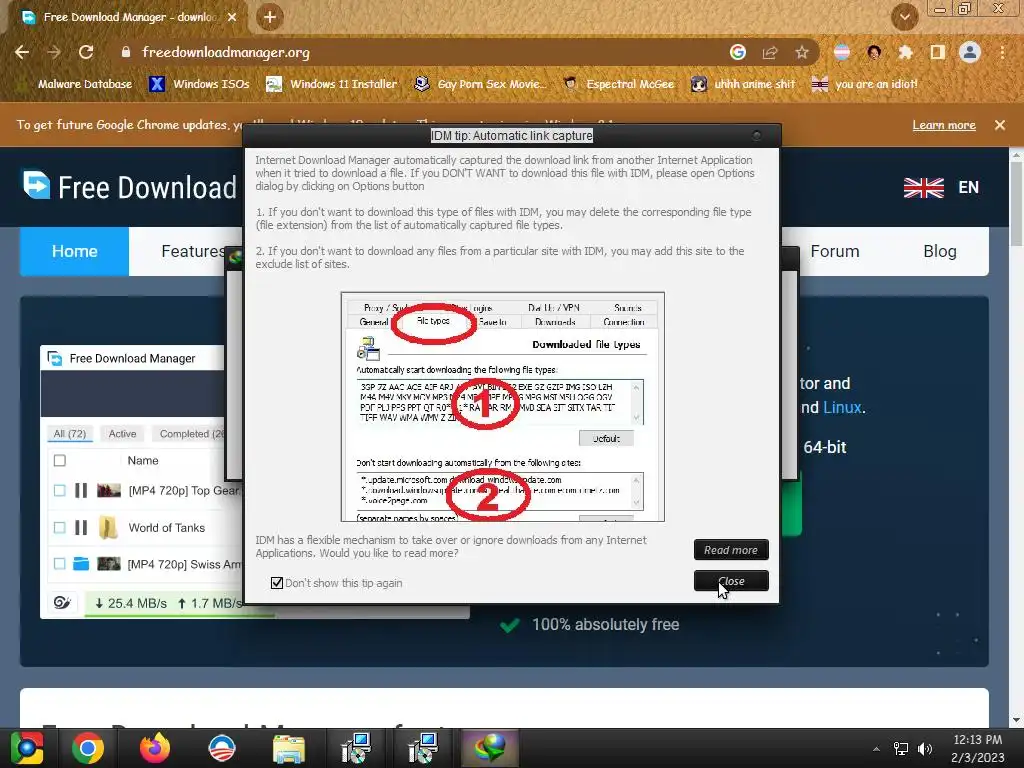Click the Free Download Manager site logo
Screen dimensions: 1024x768
coord(131,187)
